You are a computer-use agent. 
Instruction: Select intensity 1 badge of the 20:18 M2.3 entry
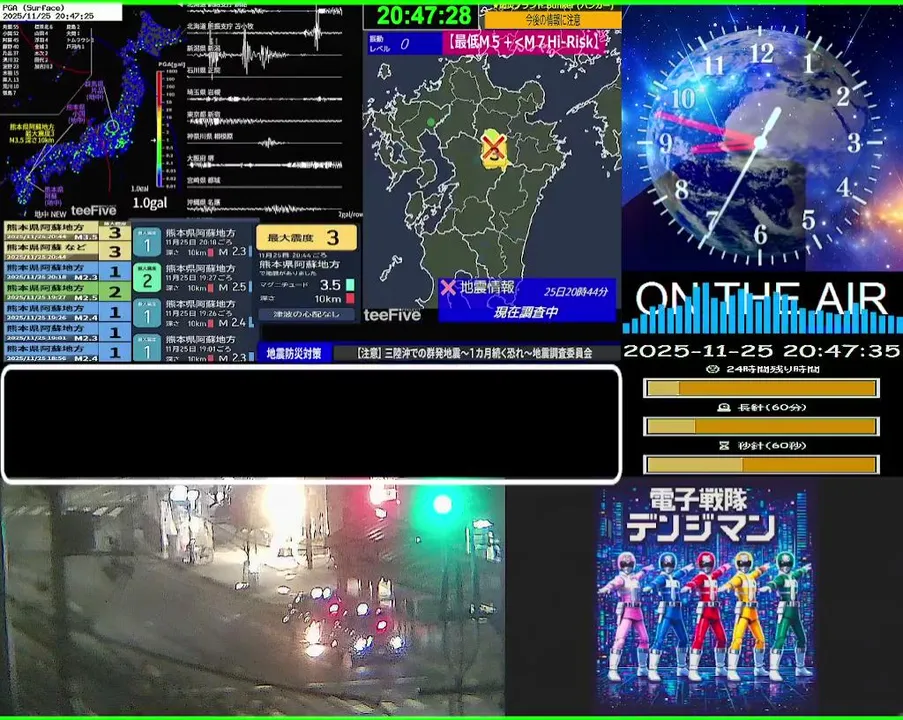click(147, 244)
